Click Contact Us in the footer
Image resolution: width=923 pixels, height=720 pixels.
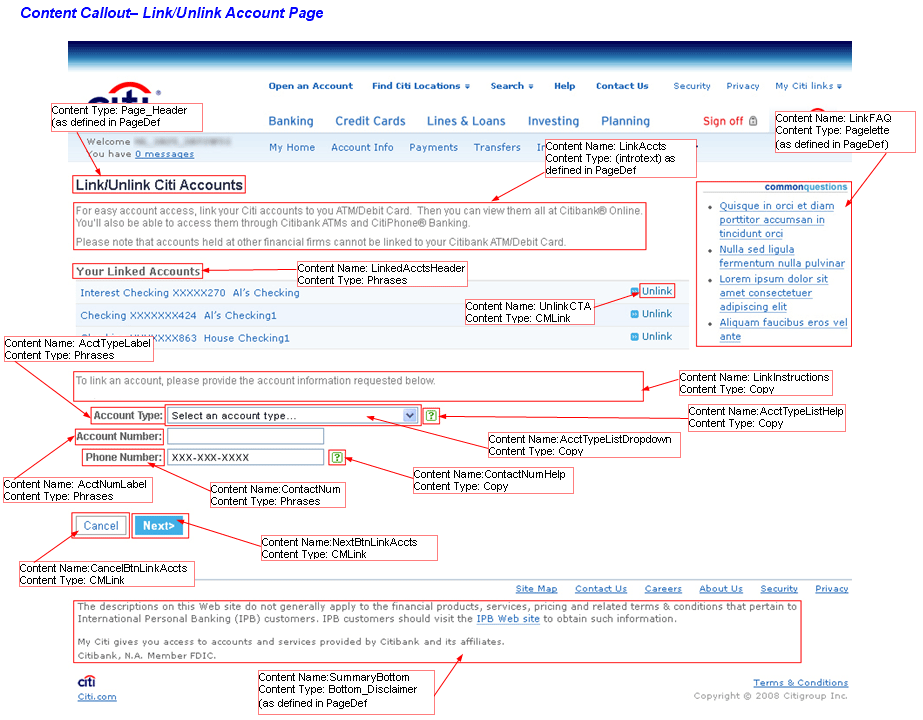(601, 589)
